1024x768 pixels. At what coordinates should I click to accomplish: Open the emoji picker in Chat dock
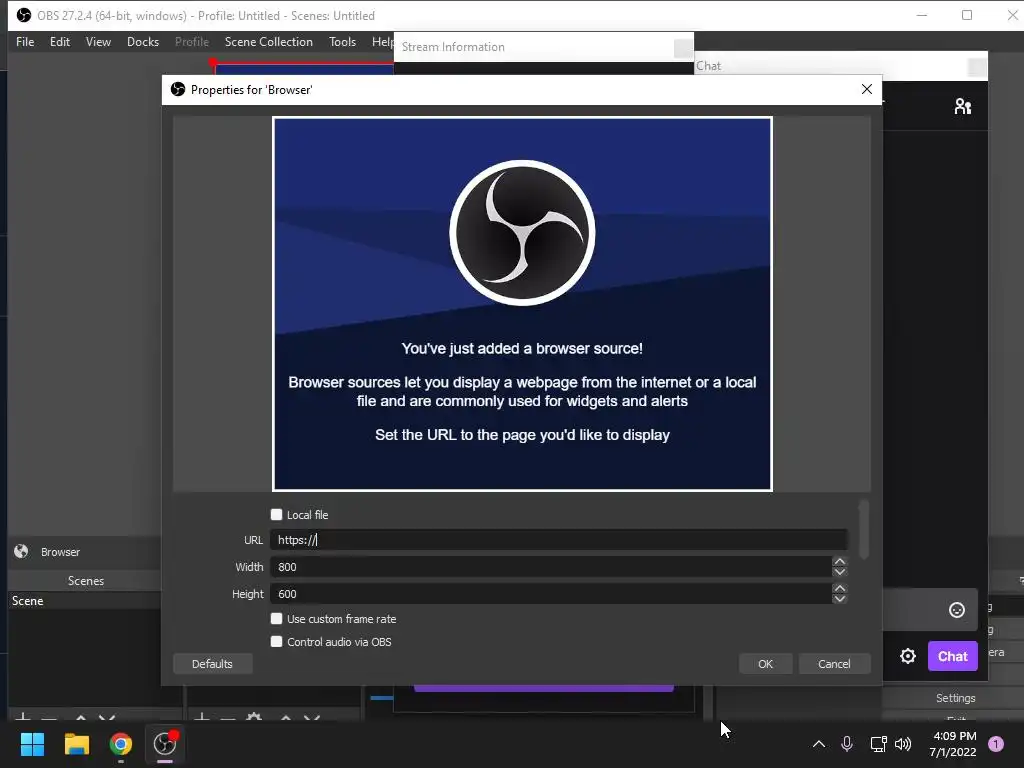(x=957, y=609)
